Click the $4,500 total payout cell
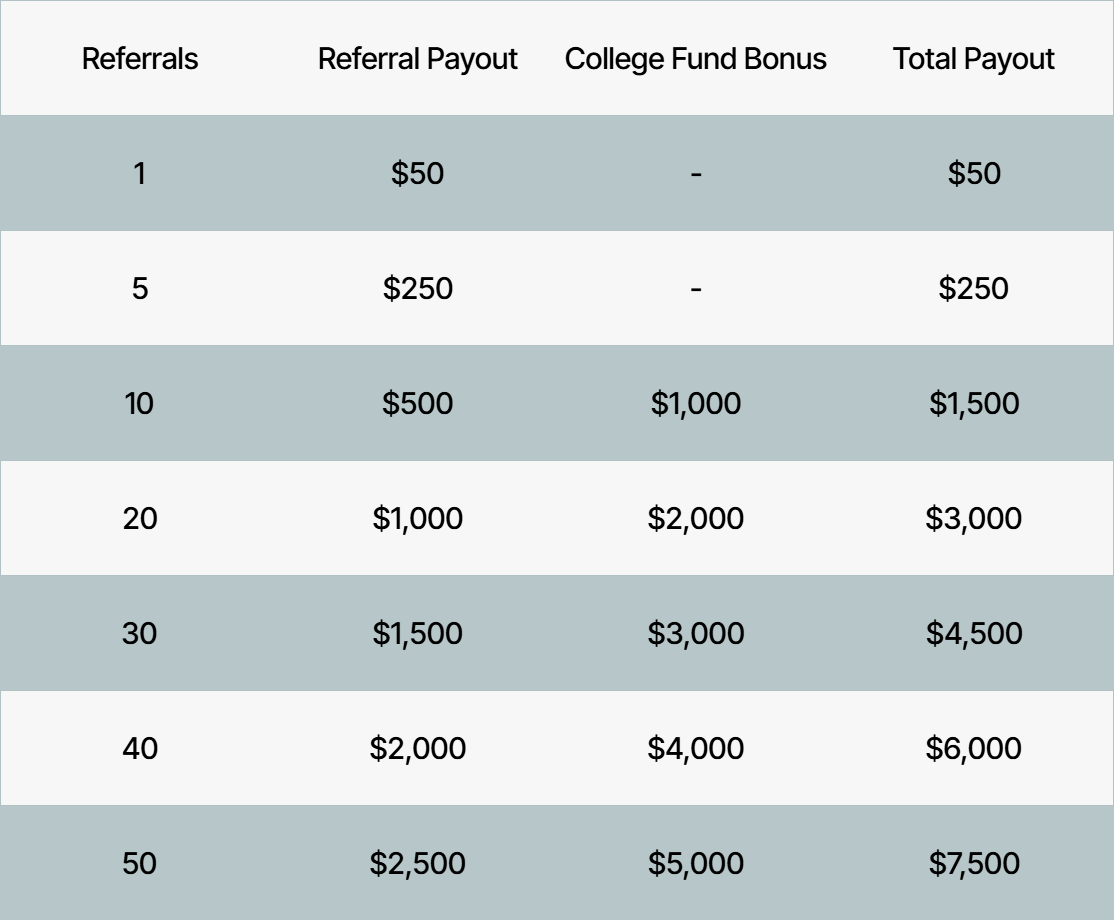1114x920 pixels. [x=974, y=634]
